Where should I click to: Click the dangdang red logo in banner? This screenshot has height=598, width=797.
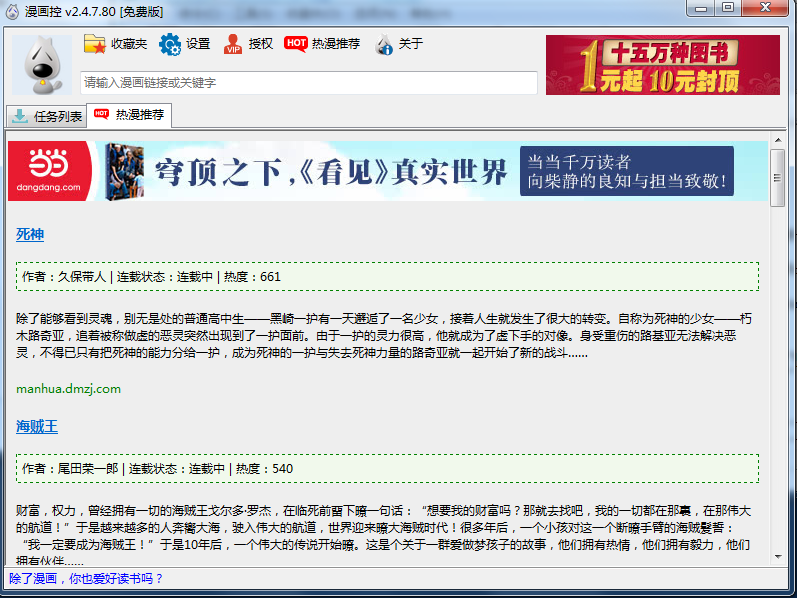[50, 171]
